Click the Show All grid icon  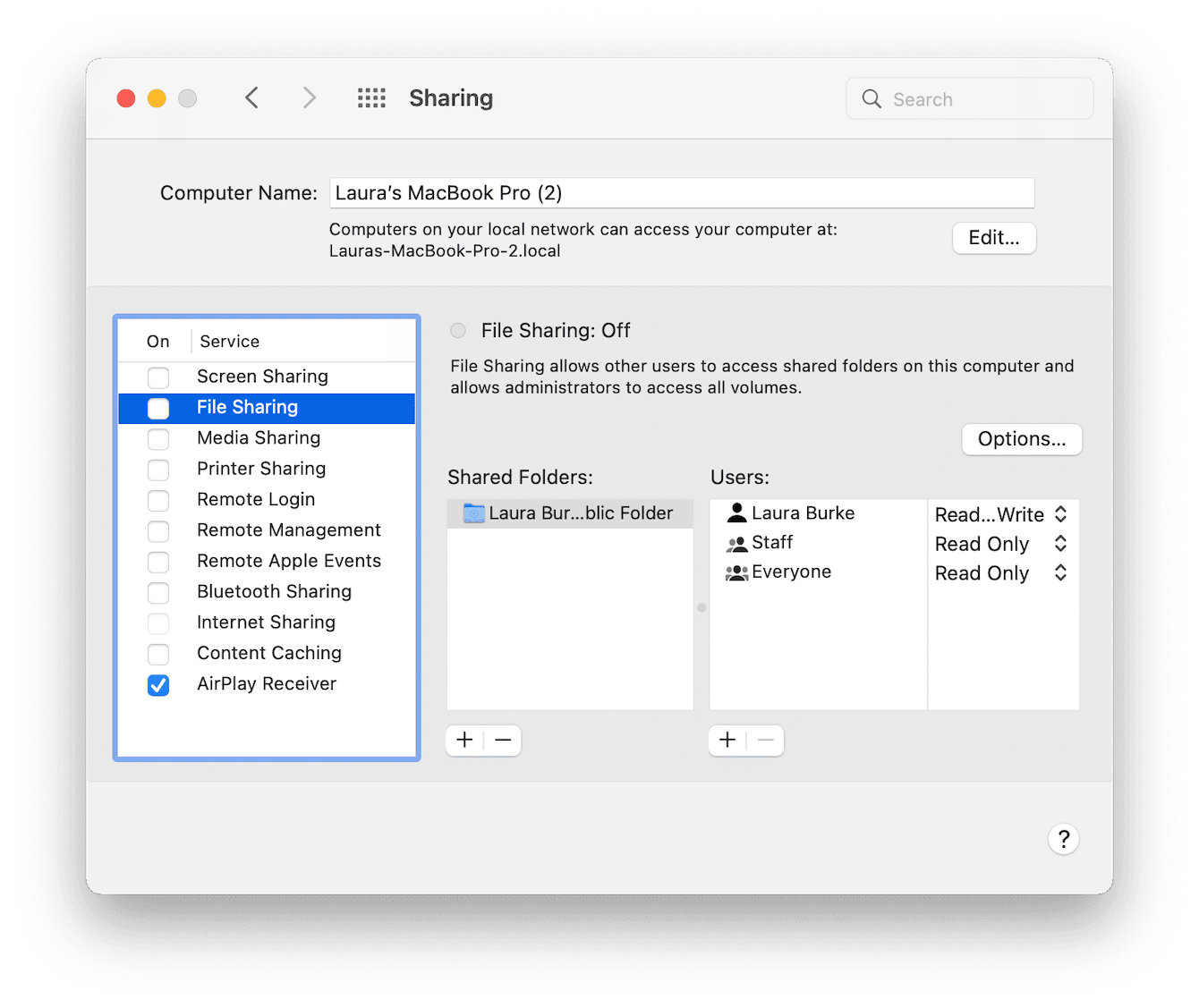pos(371,97)
